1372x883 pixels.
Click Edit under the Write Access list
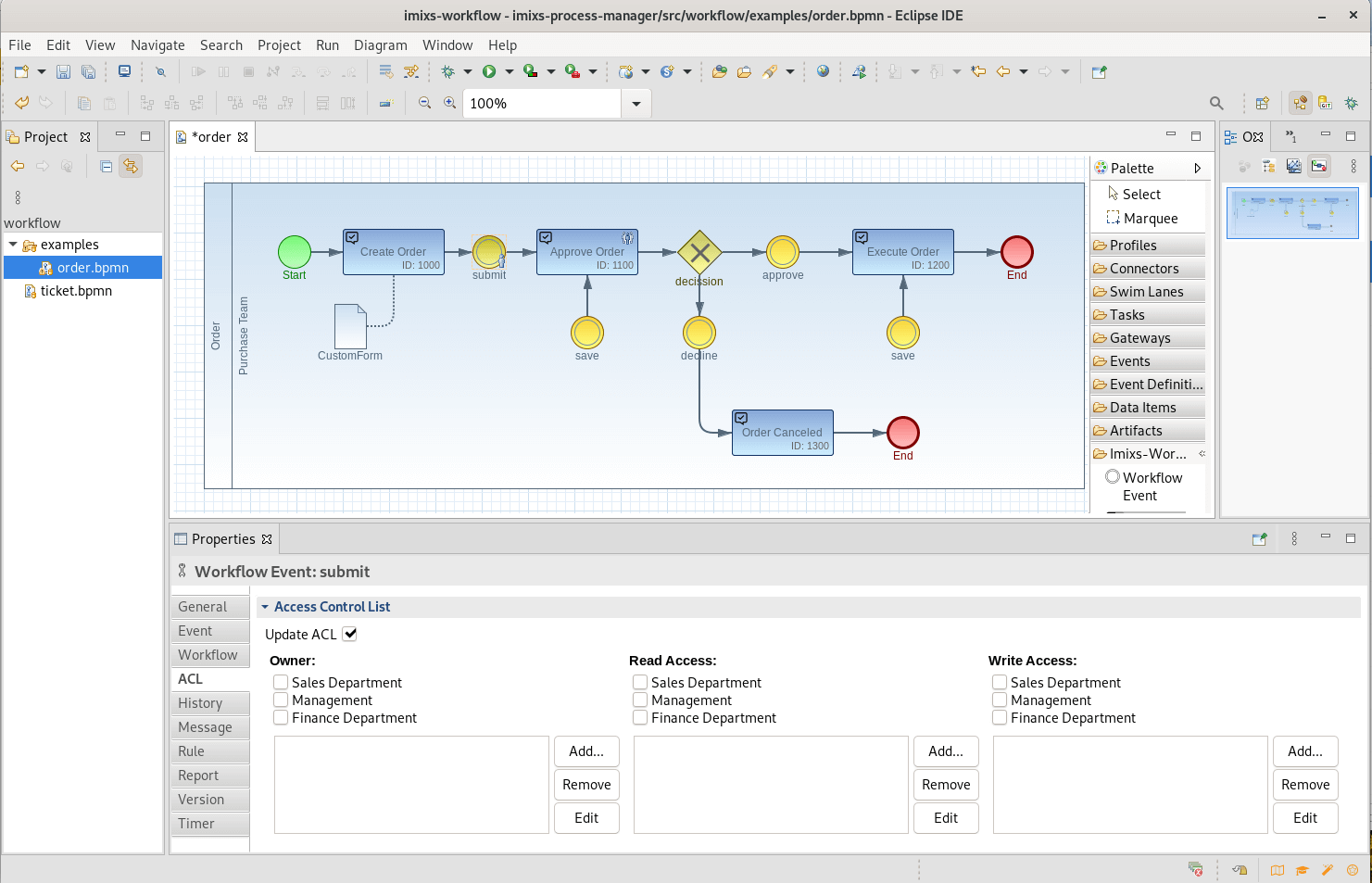pos(1305,817)
